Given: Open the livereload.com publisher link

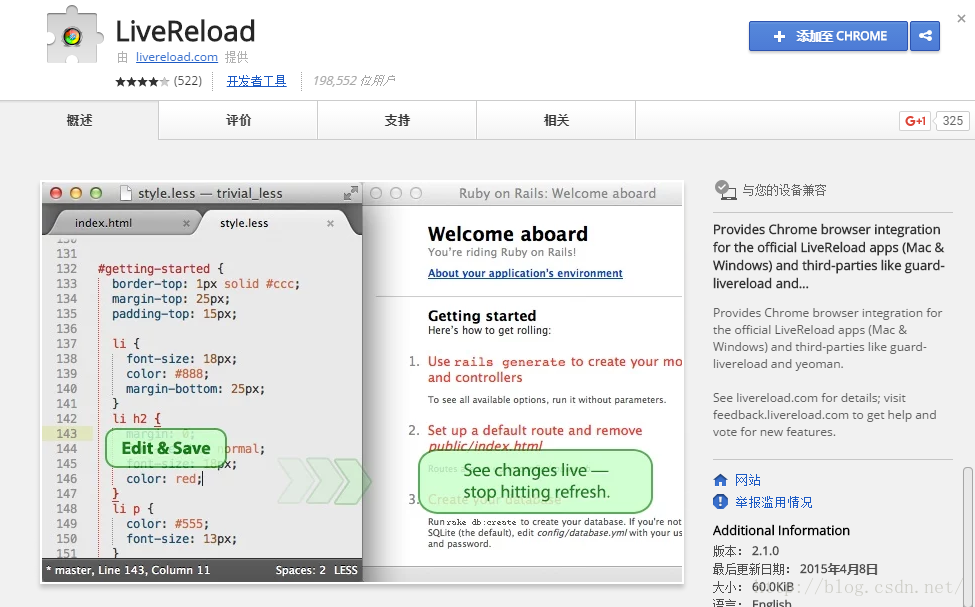Looking at the screenshot, I should (177, 57).
